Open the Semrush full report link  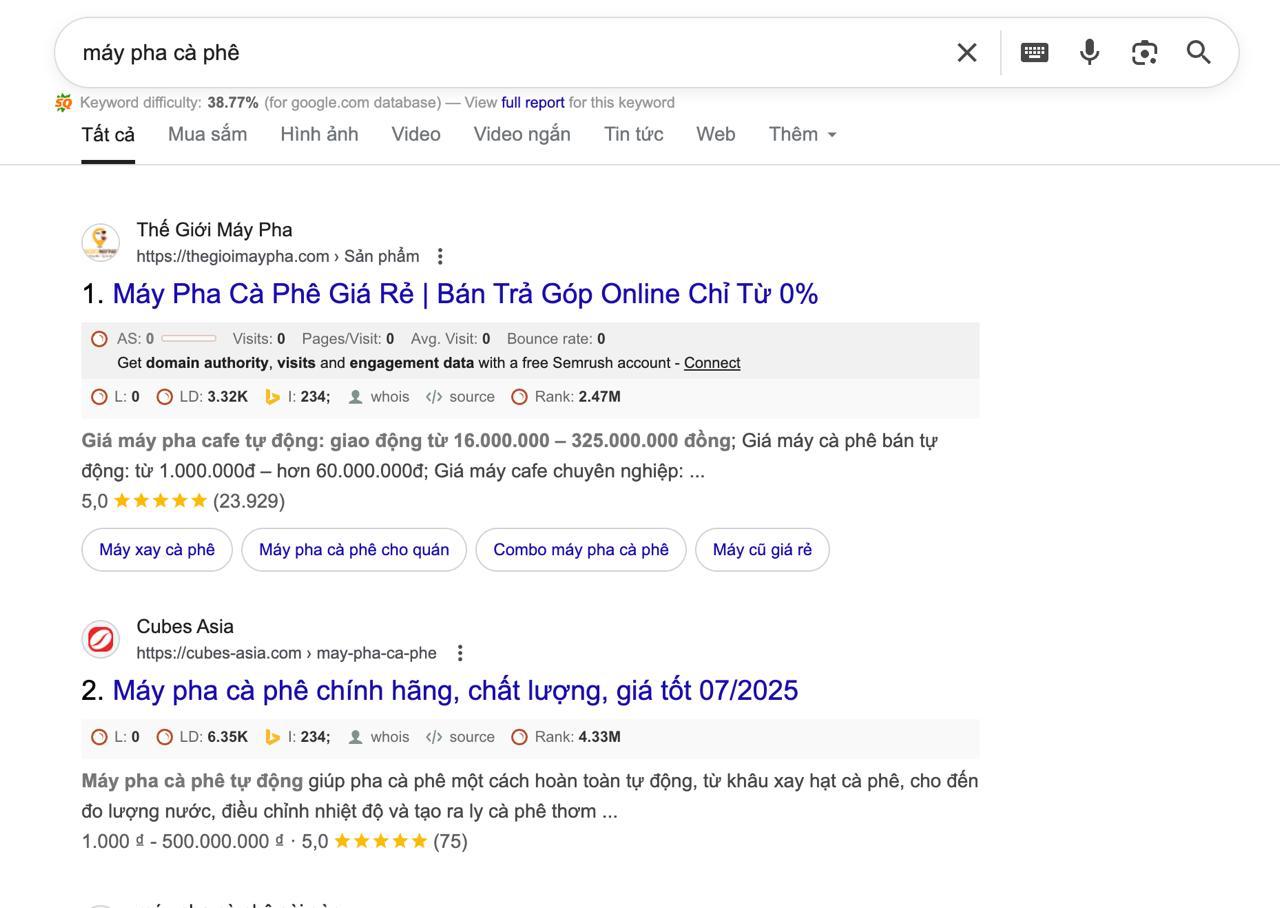pos(532,102)
